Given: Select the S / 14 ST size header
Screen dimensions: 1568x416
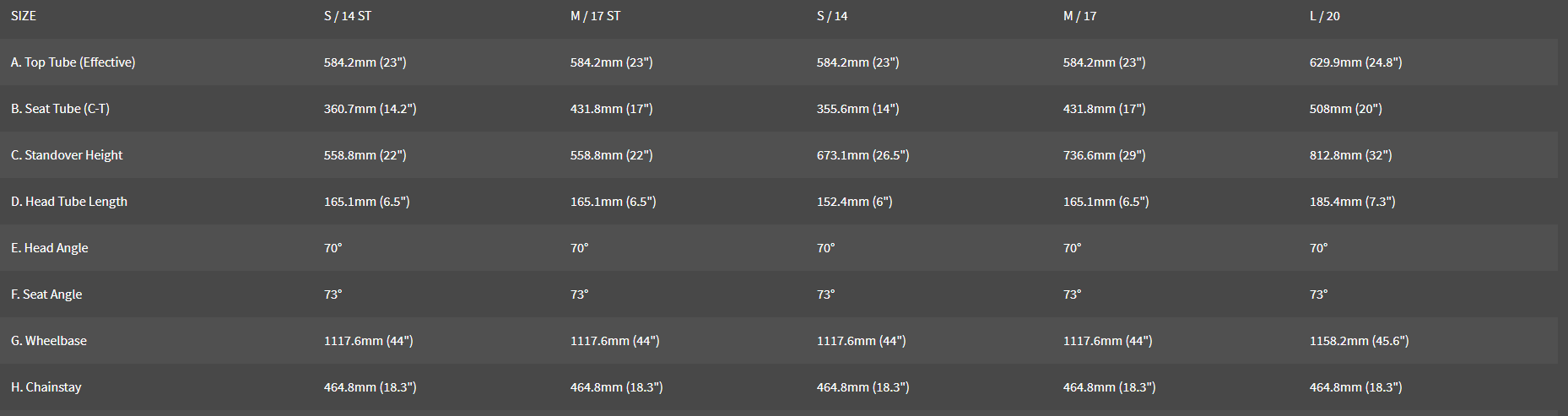Looking at the screenshot, I should coord(348,16).
